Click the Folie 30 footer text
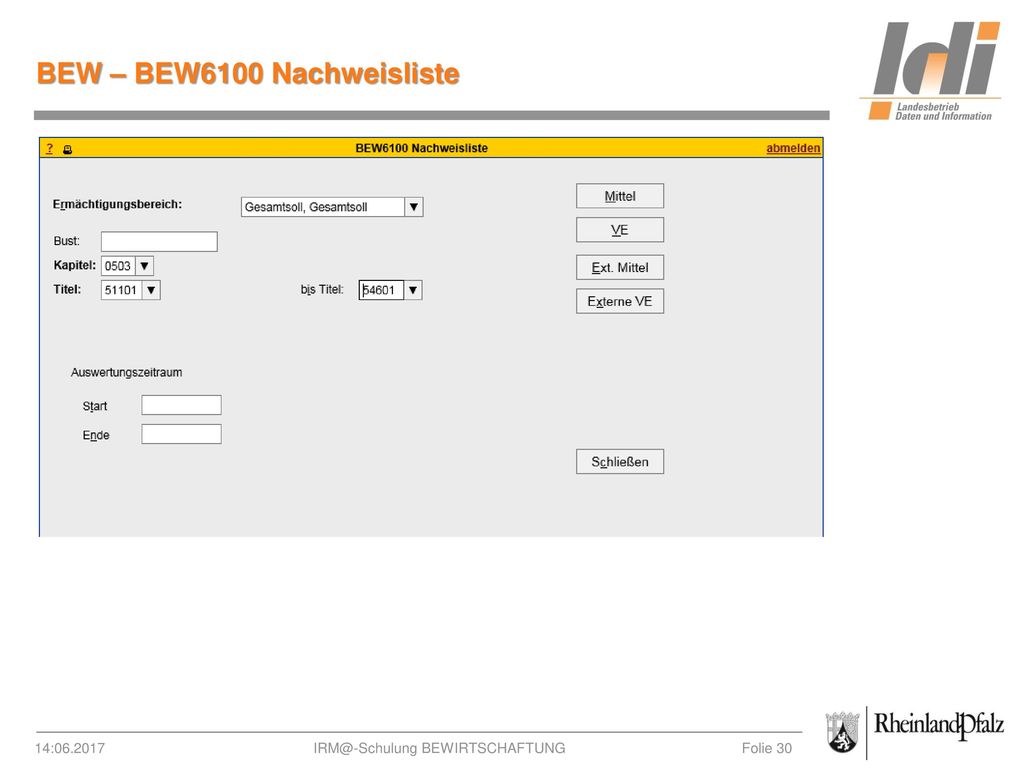This screenshot has height=768, width=1024. click(767, 748)
